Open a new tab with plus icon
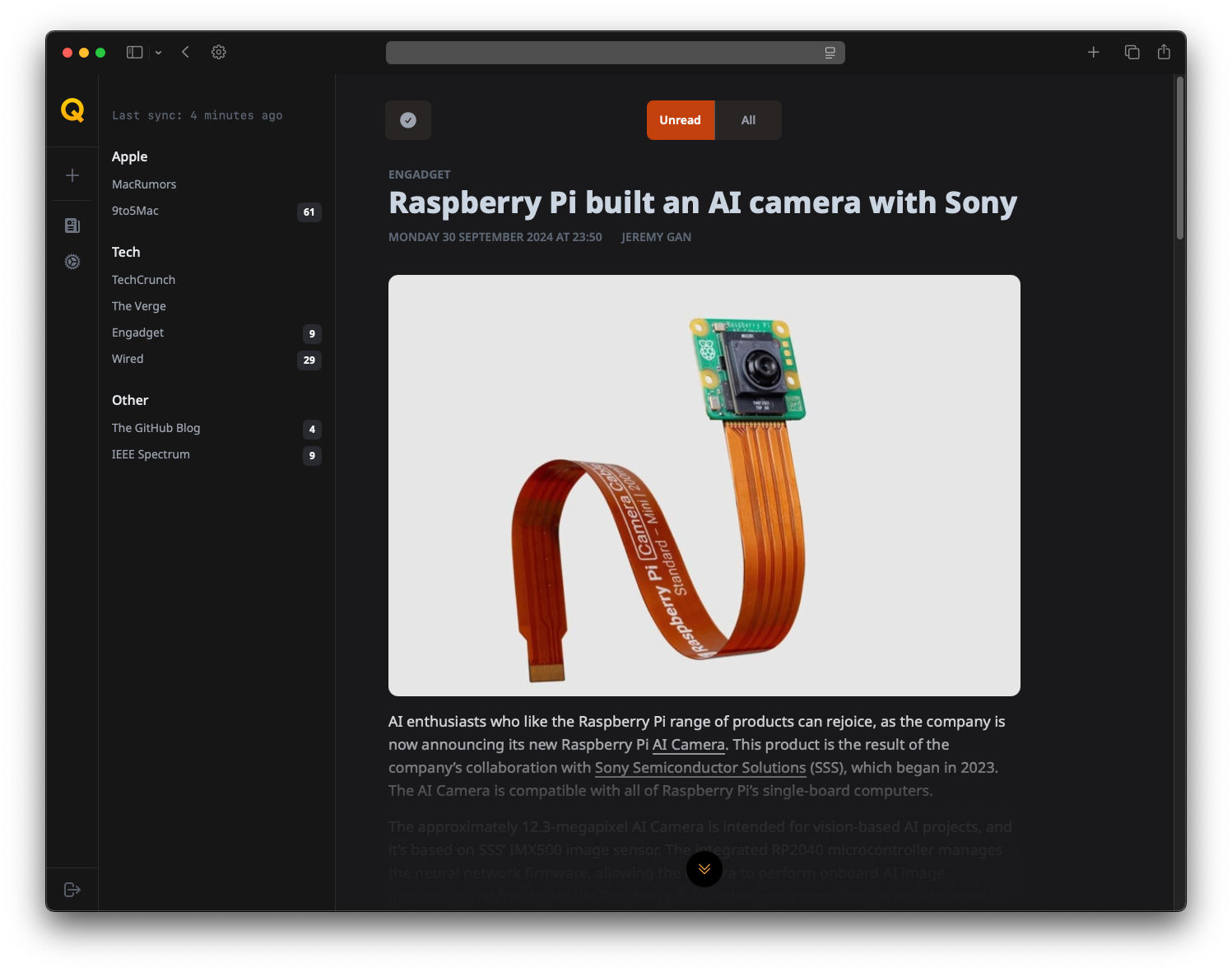Image resolution: width=1232 pixels, height=972 pixels. pos(1094,52)
